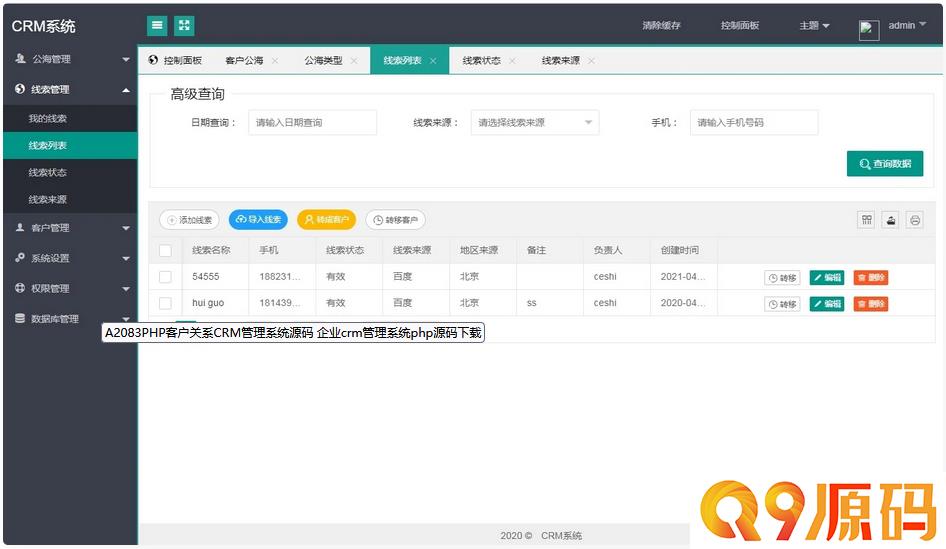The width and height of the screenshot is (946, 549).
Task: Open the 主题 theme dropdown
Action: (814, 25)
